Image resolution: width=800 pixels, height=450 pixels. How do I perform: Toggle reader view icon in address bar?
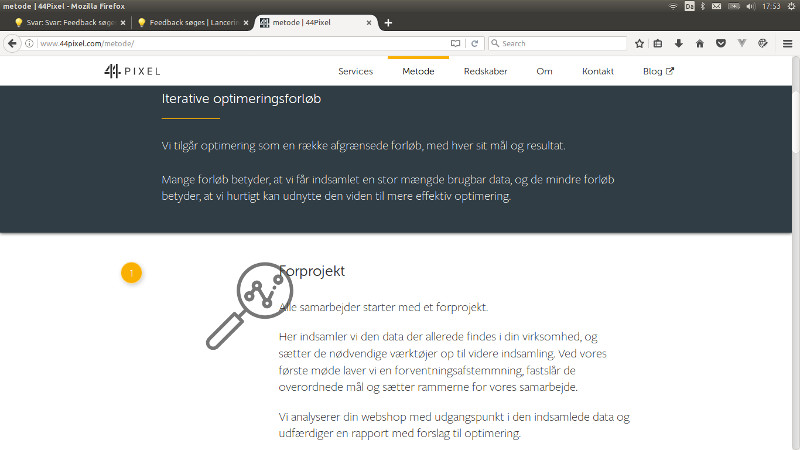(x=456, y=44)
